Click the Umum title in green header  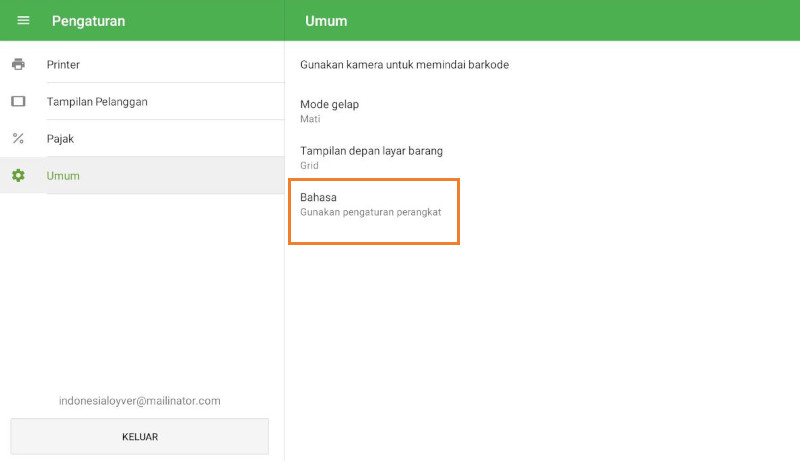pos(326,20)
